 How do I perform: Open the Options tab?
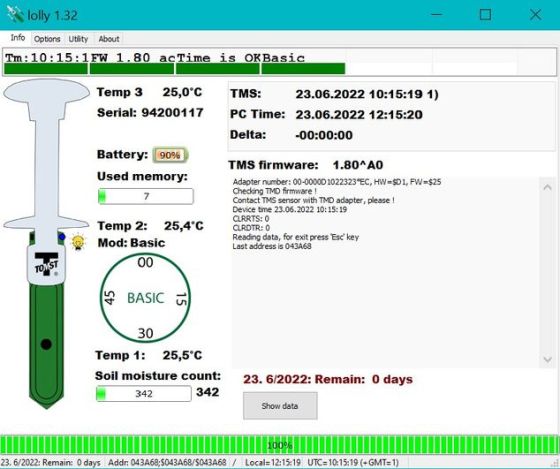click(47, 39)
